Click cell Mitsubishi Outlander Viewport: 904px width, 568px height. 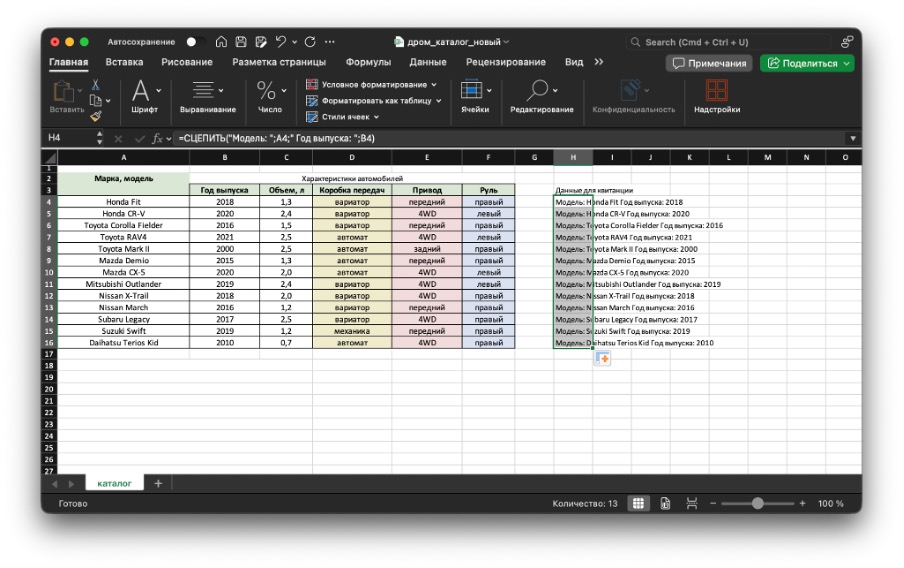coord(123,284)
